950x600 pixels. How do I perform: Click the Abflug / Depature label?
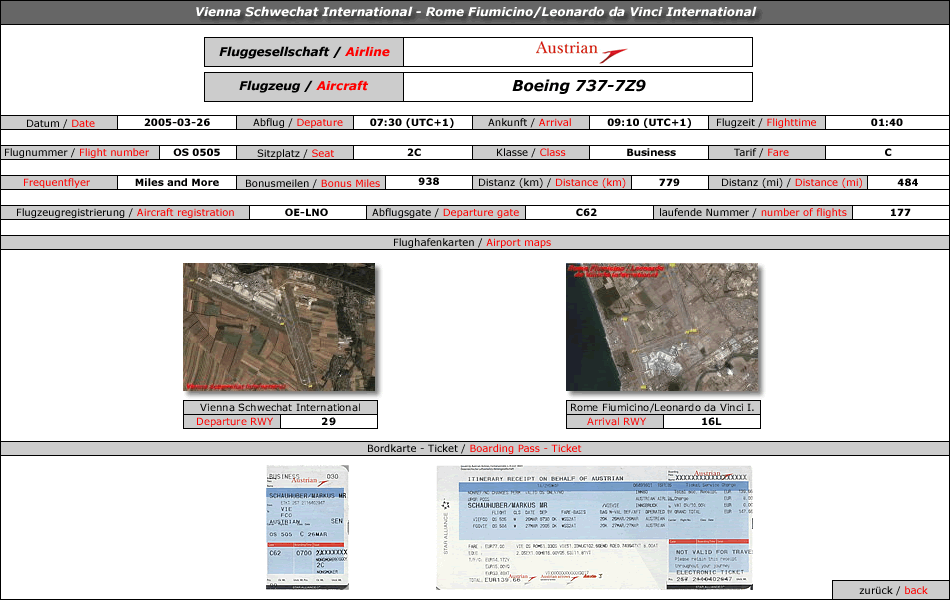(294, 122)
